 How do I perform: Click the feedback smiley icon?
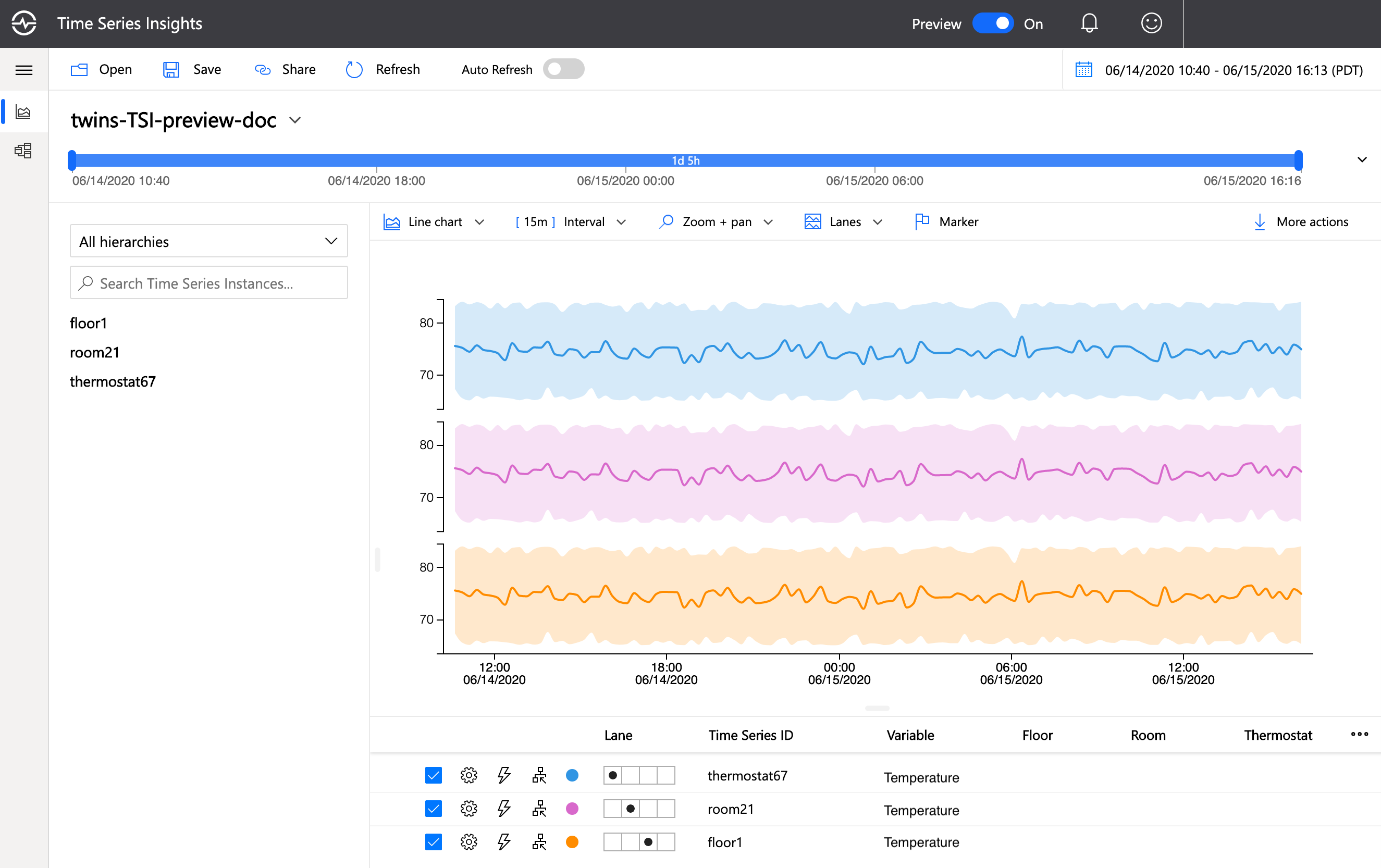tap(1151, 23)
